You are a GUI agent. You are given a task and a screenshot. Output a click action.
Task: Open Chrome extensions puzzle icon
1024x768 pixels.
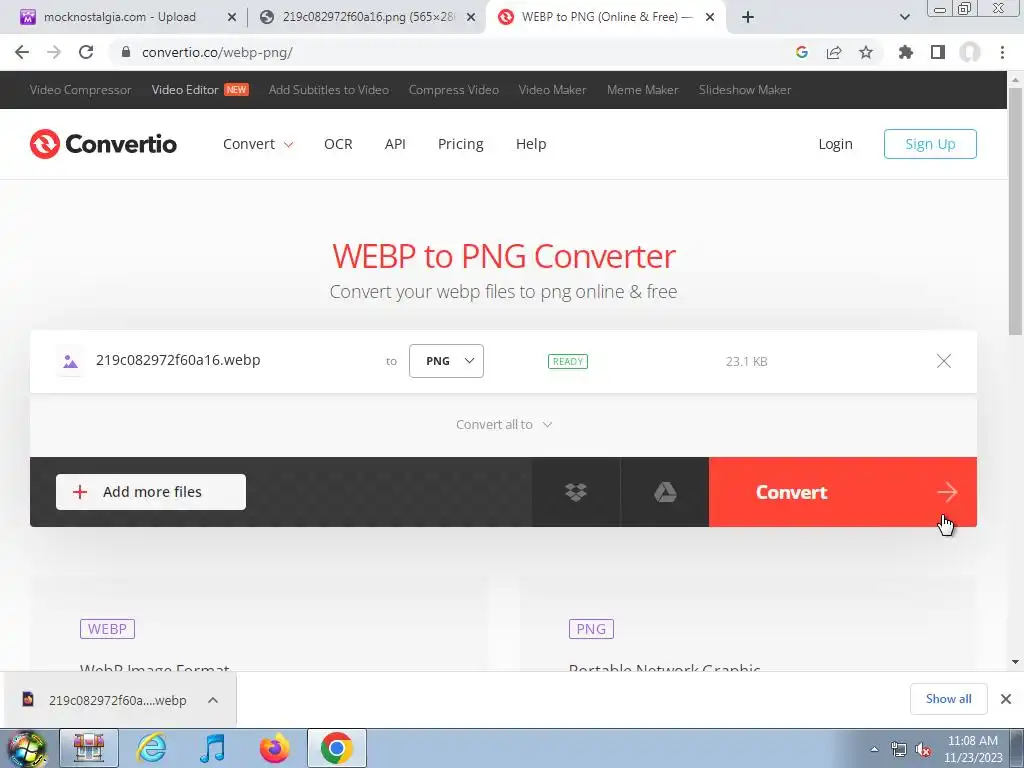pyautogui.click(x=906, y=52)
